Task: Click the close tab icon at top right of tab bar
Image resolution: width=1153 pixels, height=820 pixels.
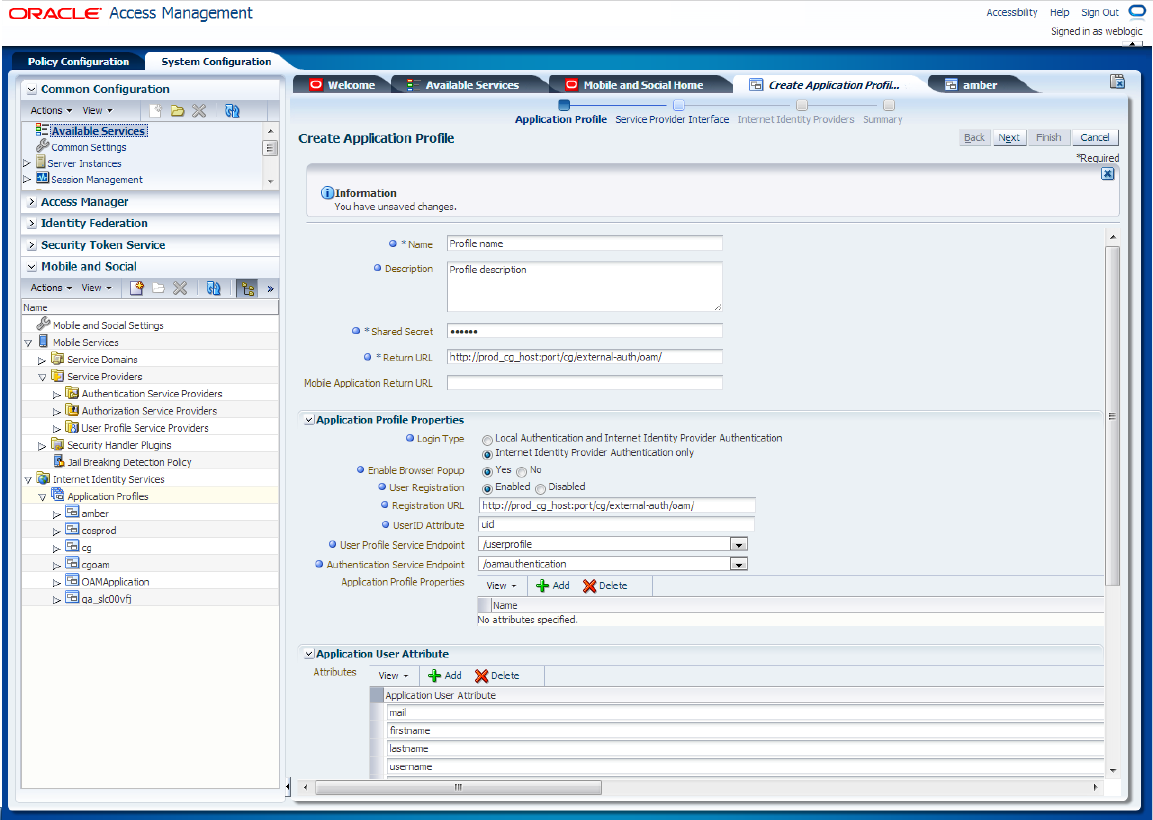Action: pyautogui.click(x=1117, y=82)
